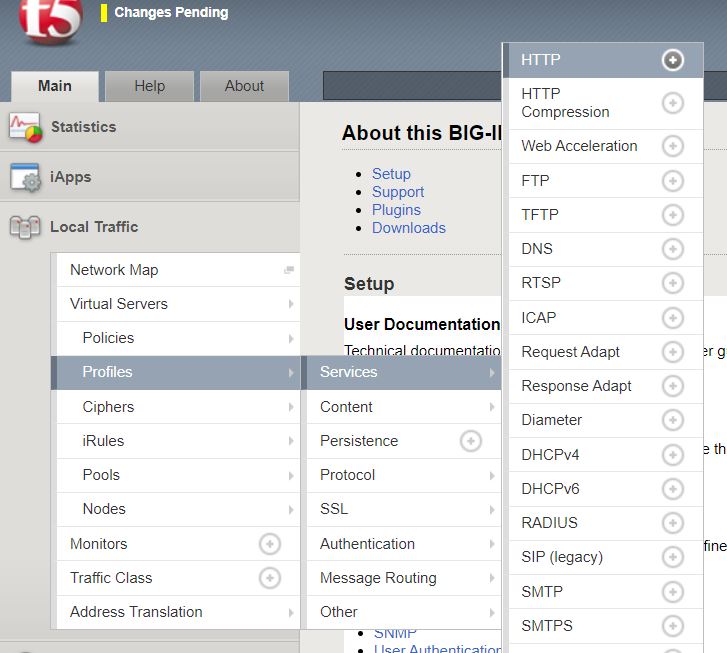Click the Statistics chart icon
The image size is (727, 653).
tap(25, 127)
